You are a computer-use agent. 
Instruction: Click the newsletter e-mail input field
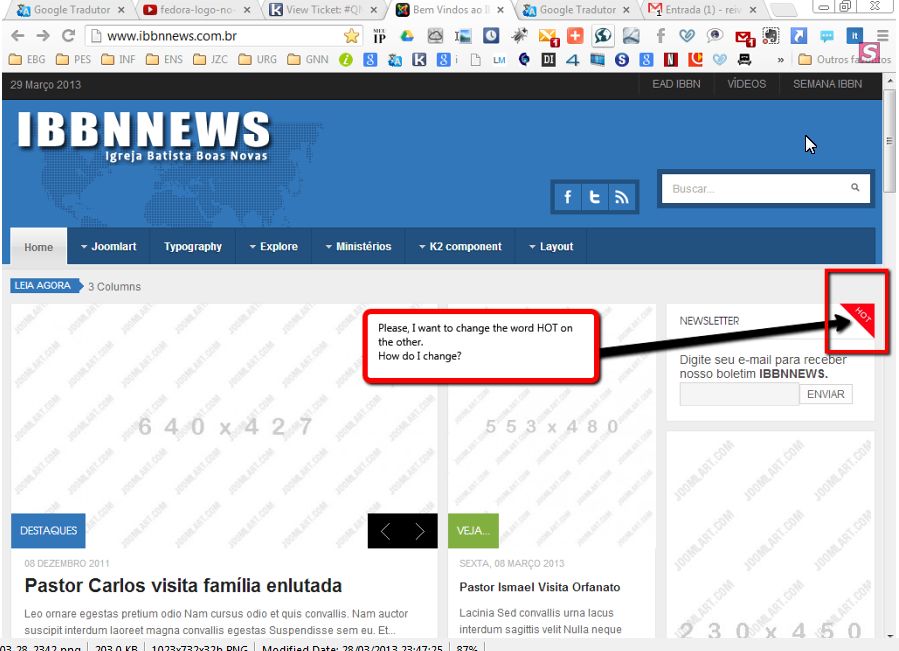(739, 395)
